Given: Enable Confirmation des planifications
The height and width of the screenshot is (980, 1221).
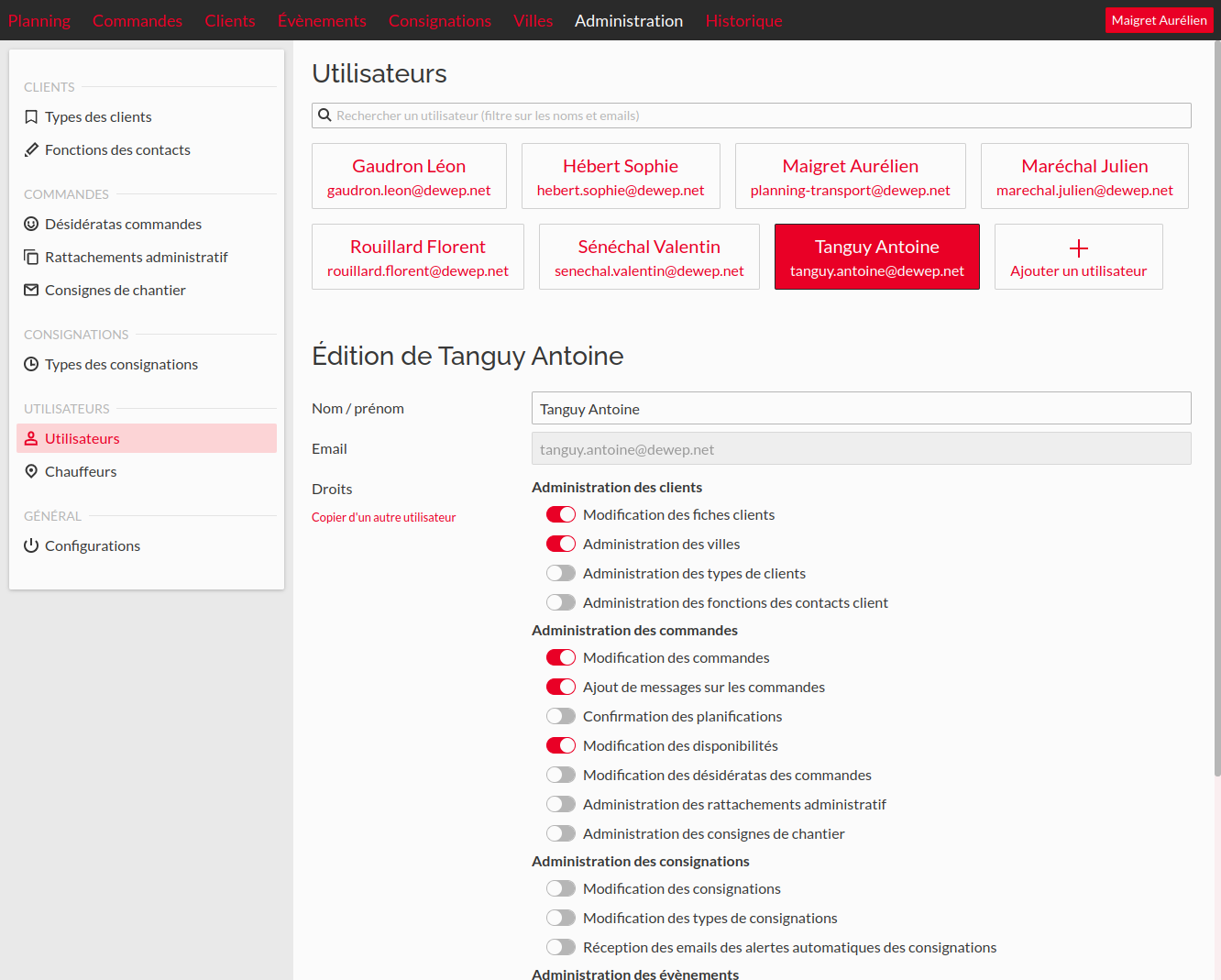Looking at the screenshot, I should [560, 716].
